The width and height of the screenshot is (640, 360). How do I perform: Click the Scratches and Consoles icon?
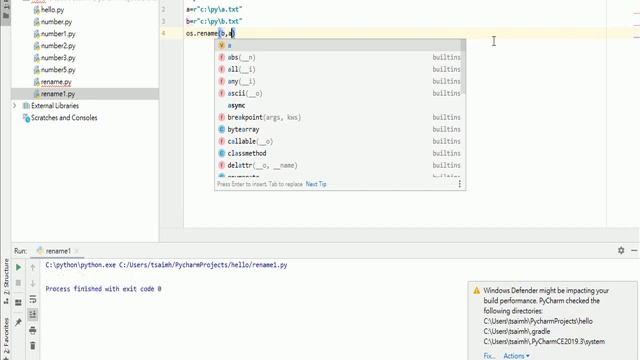click(x=26, y=118)
